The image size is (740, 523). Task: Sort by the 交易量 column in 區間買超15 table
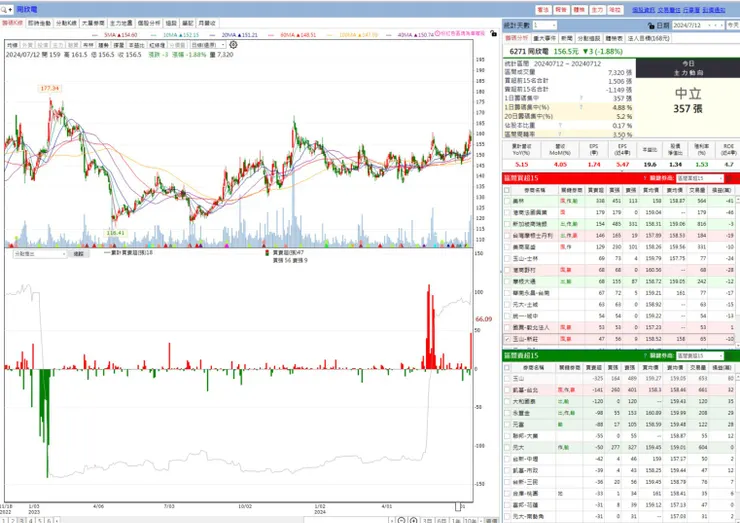pyautogui.click(x=698, y=190)
